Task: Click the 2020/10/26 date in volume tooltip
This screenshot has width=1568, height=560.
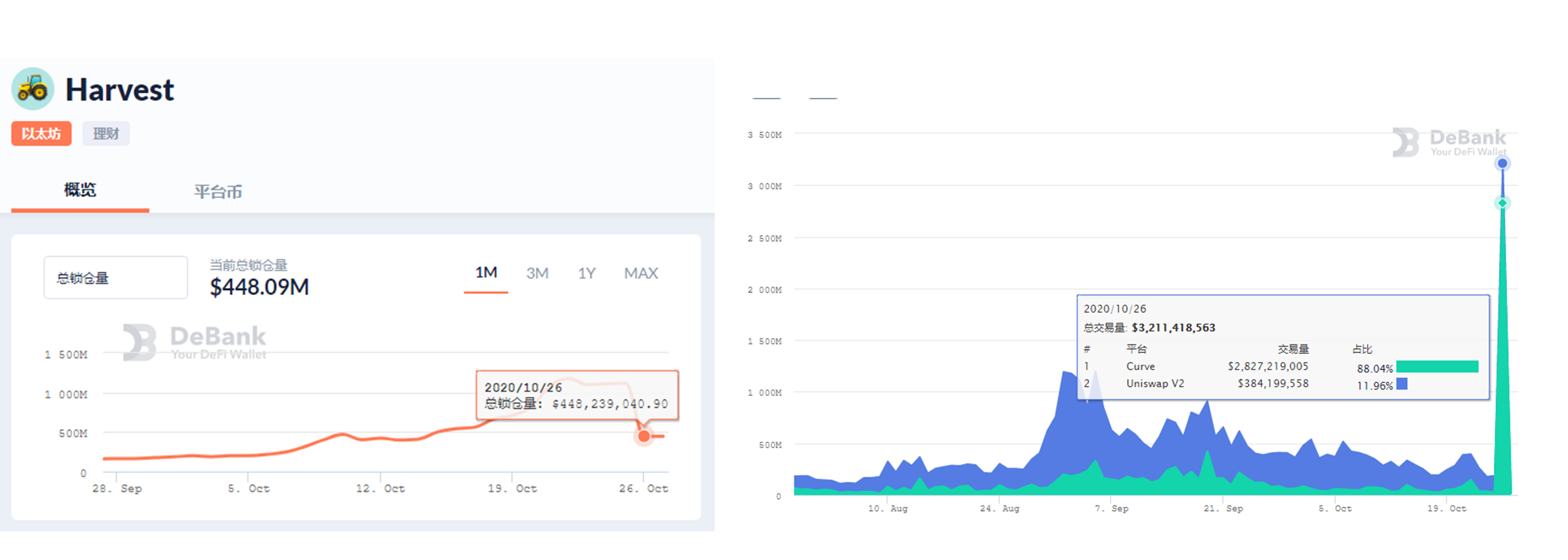Action: (1115, 309)
